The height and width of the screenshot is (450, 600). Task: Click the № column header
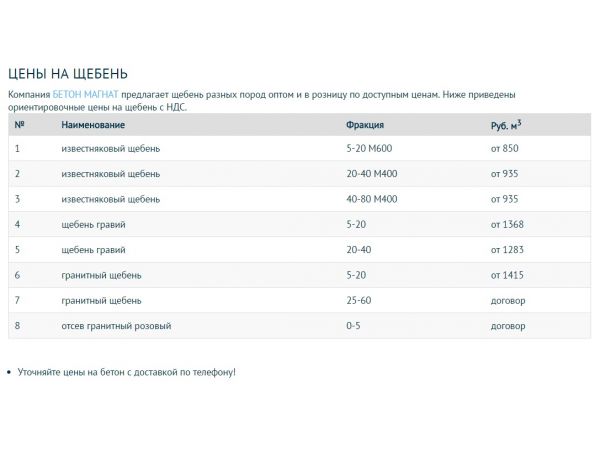coord(20,125)
